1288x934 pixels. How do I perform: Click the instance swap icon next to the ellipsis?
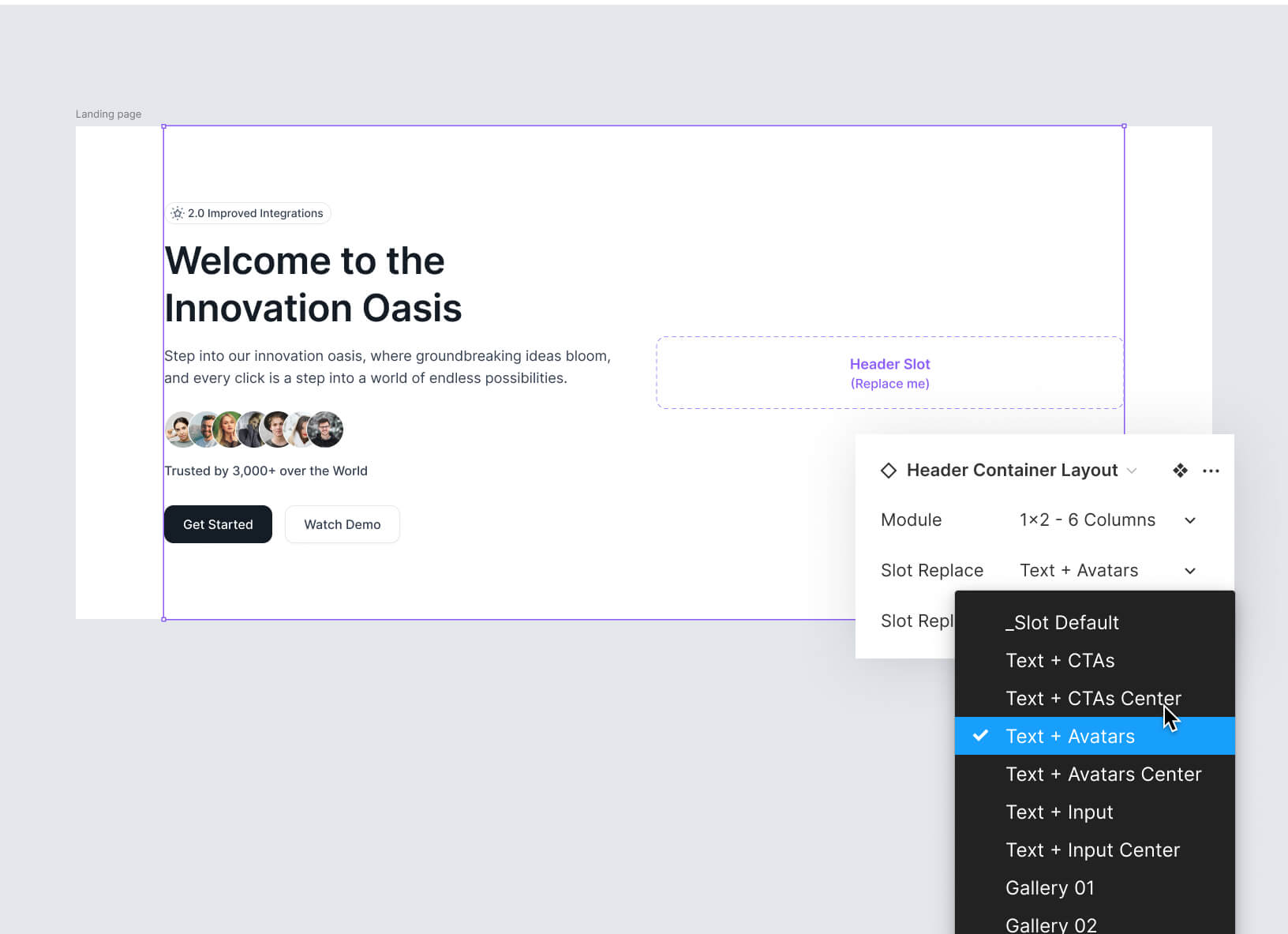click(1180, 470)
